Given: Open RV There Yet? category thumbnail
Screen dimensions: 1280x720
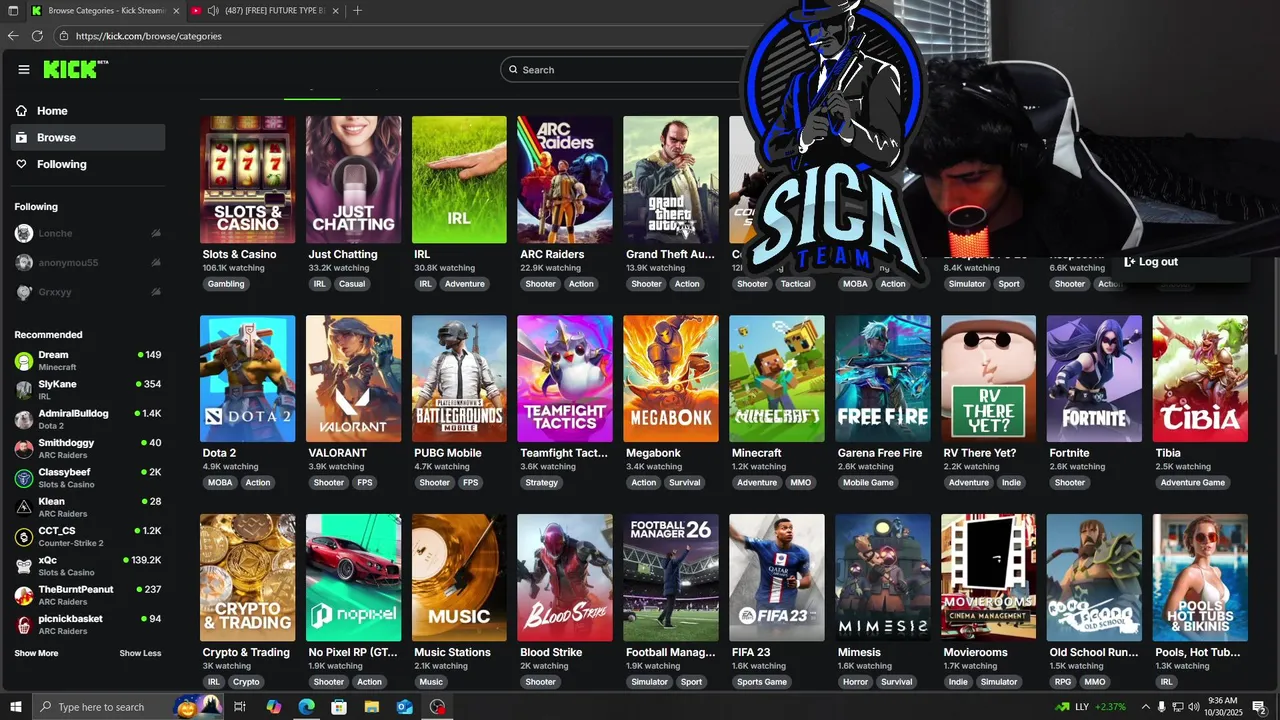Looking at the screenshot, I should pyautogui.click(x=989, y=379).
